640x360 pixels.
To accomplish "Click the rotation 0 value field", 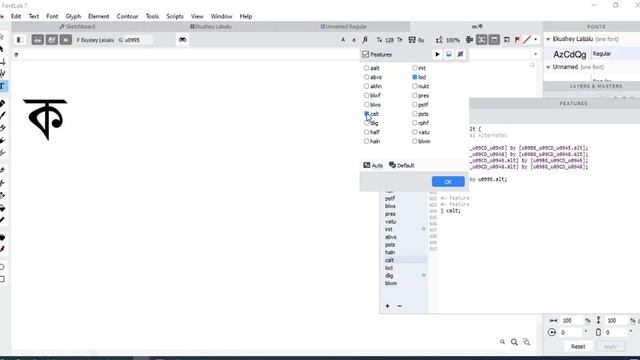I will pyautogui.click(x=571, y=332).
